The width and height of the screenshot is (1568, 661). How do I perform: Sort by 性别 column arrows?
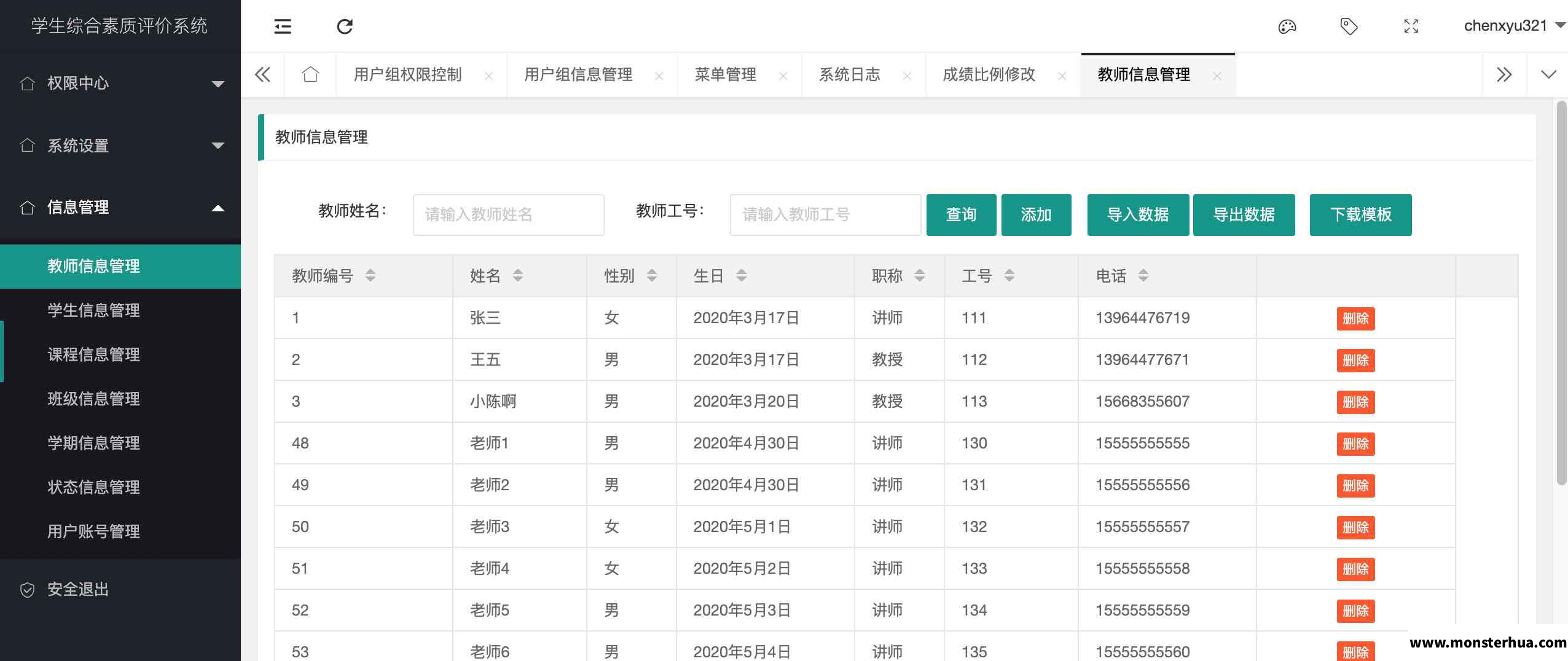651,275
